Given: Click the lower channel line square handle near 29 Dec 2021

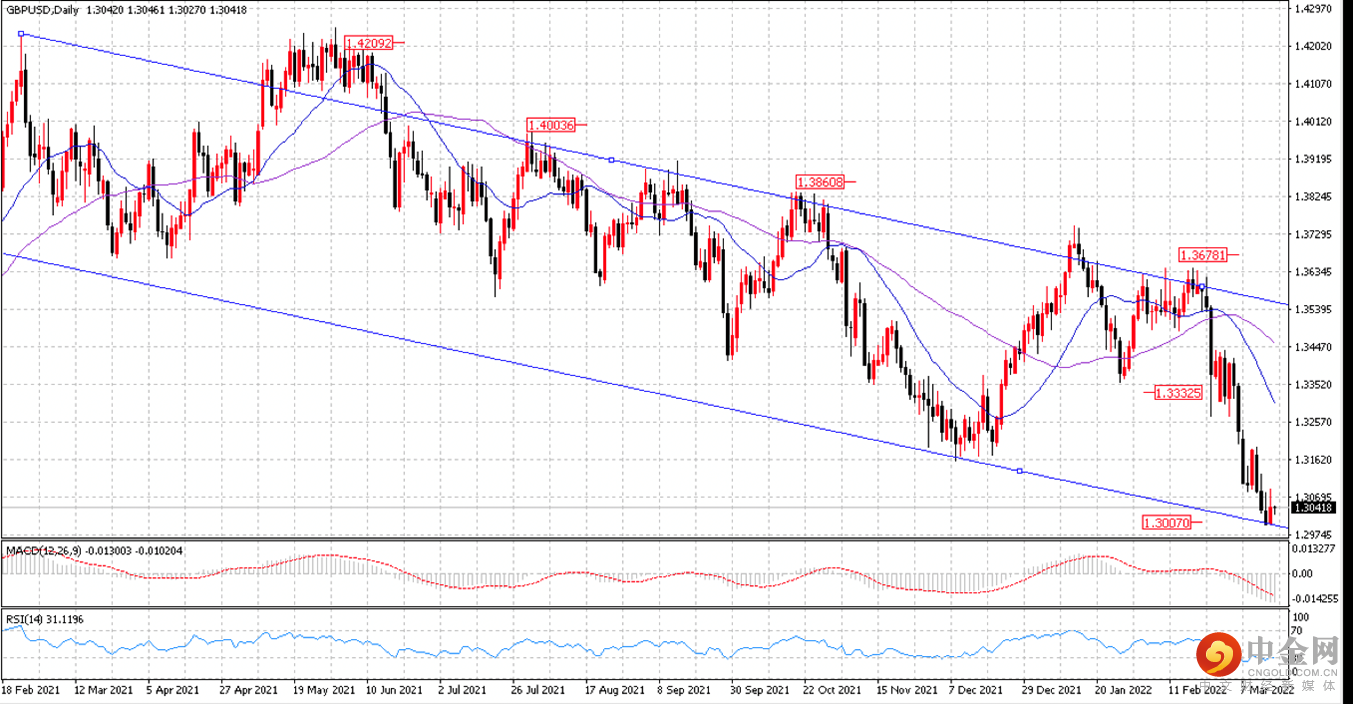Looking at the screenshot, I should [x=1019, y=470].
